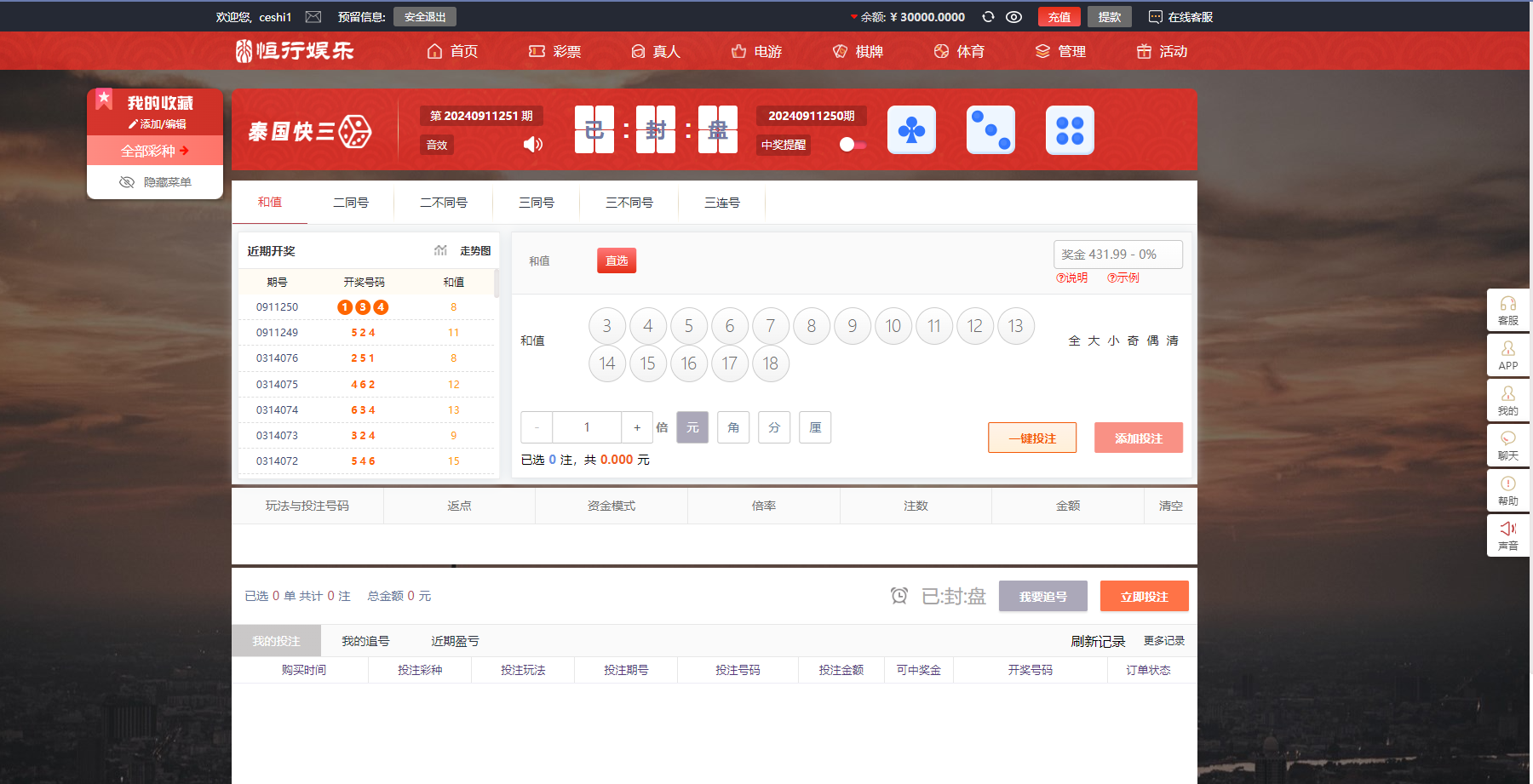
Task: Select the 元 currency unit option
Action: pos(692,427)
